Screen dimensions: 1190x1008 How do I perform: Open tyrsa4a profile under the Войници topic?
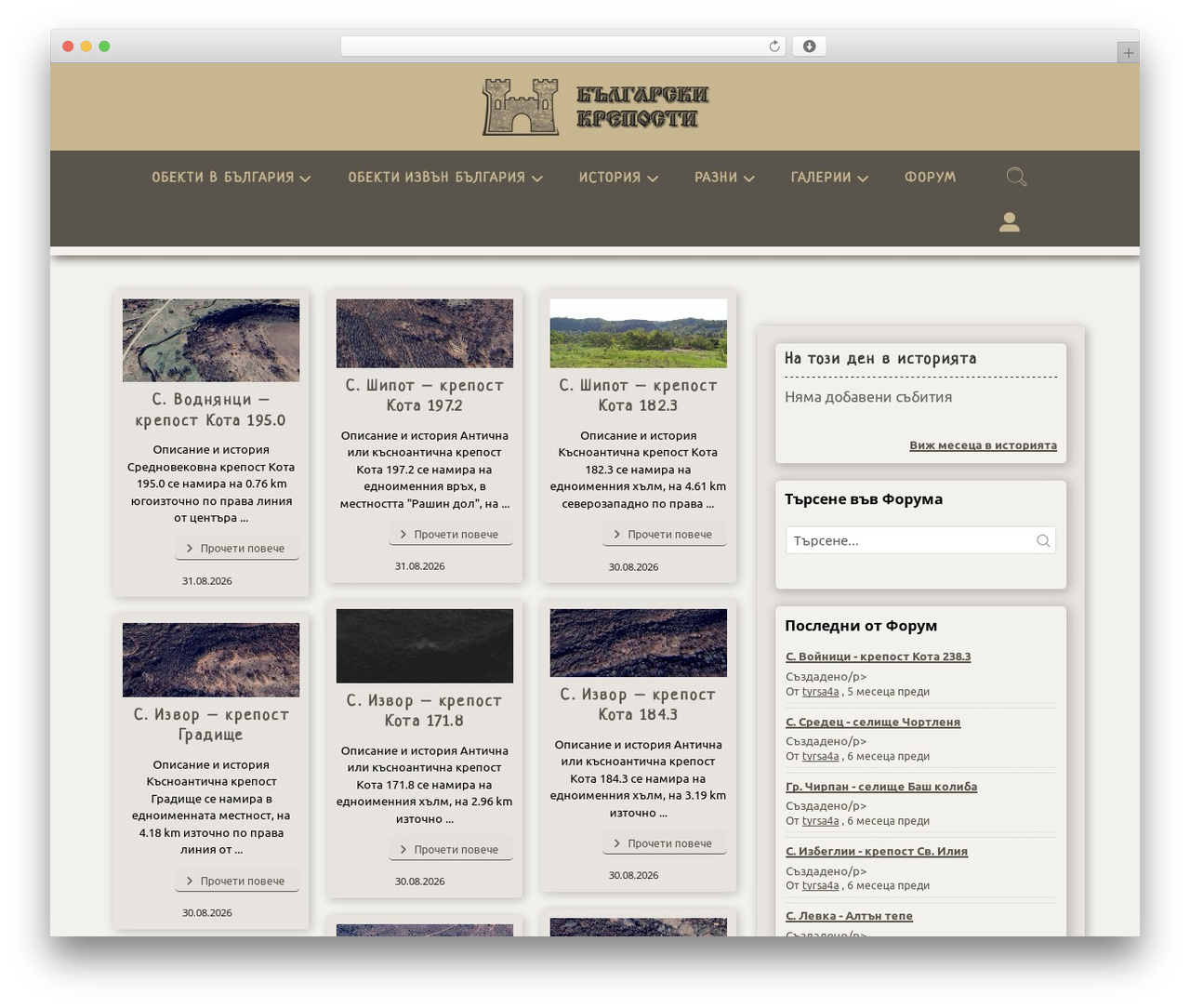click(820, 692)
